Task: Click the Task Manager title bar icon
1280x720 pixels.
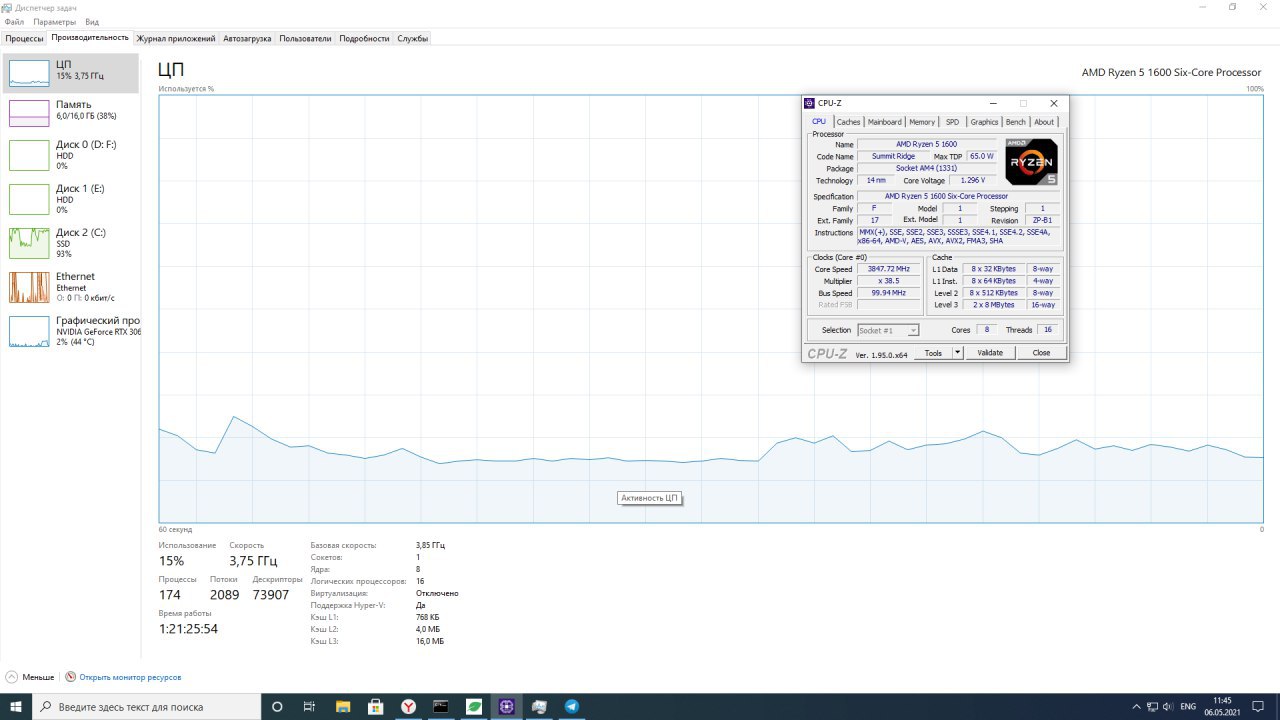Action: 8,7
